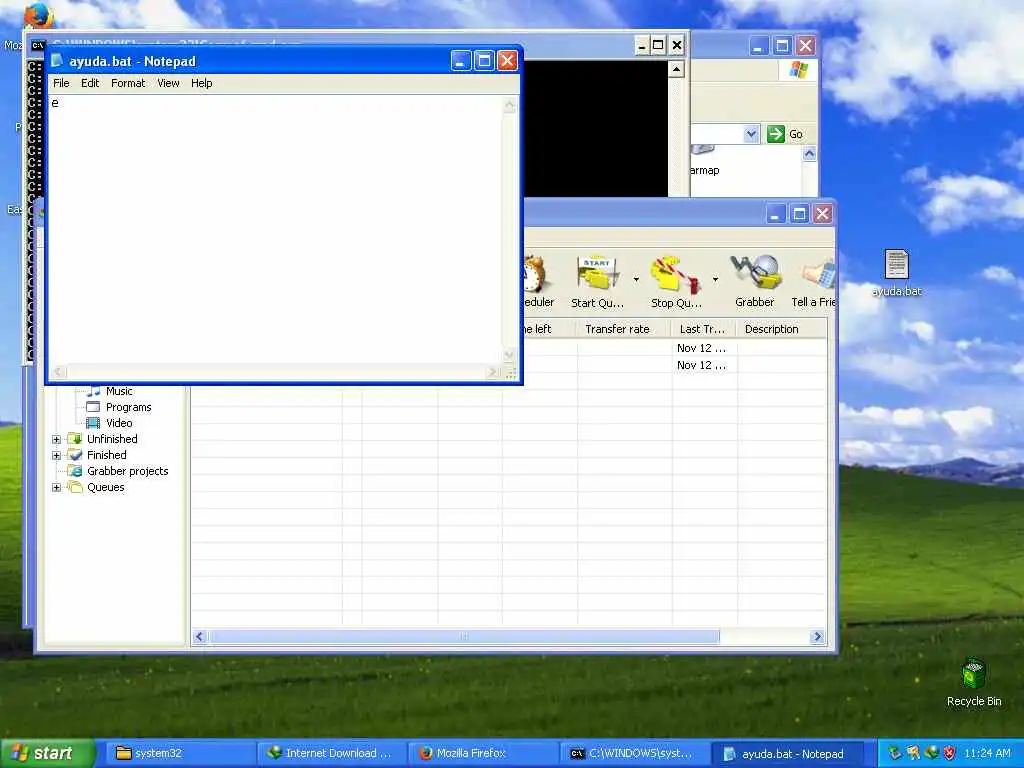Click Explorer pane scroll up arrow
Image resolution: width=1024 pixels, height=768 pixels.
tap(809, 154)
